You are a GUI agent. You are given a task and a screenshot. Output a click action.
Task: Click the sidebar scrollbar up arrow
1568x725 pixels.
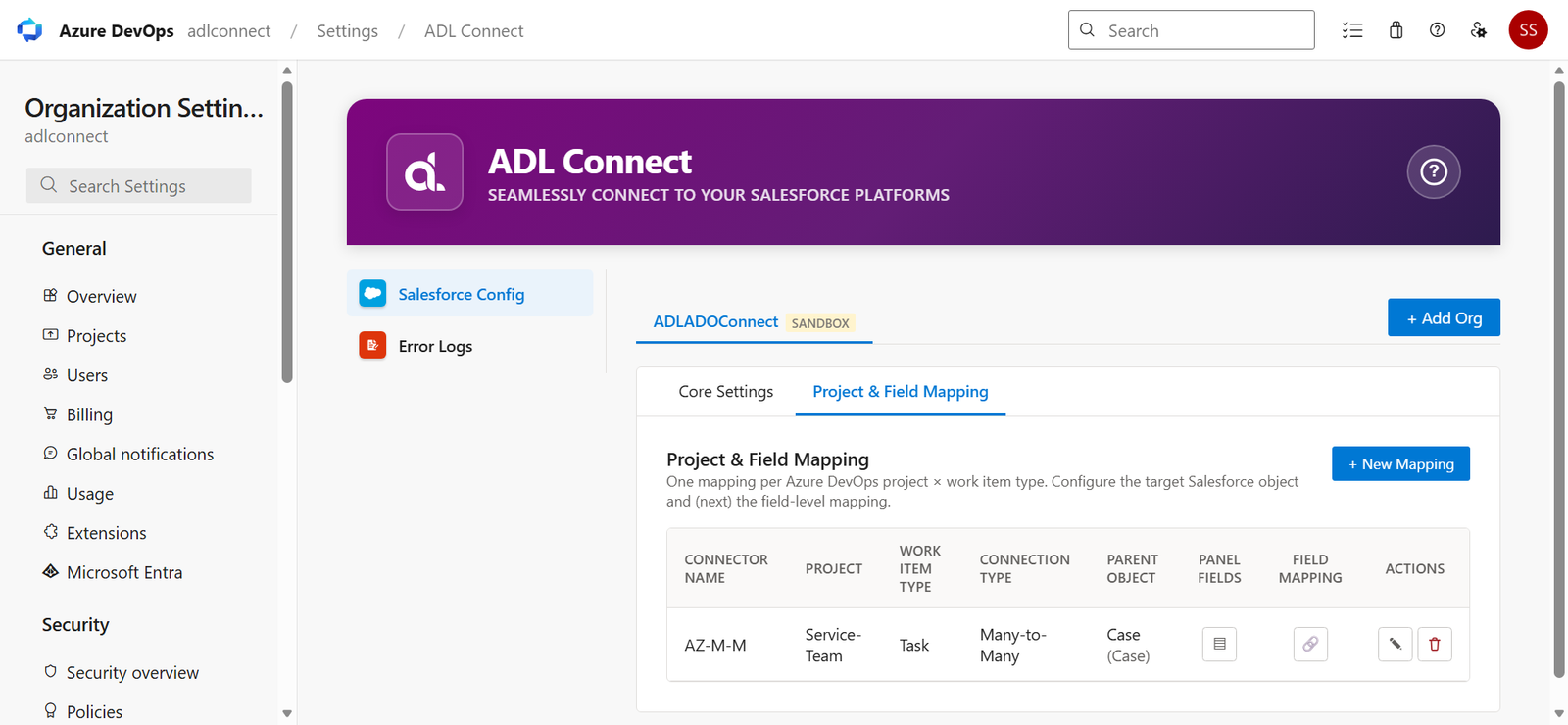(287, 71)
